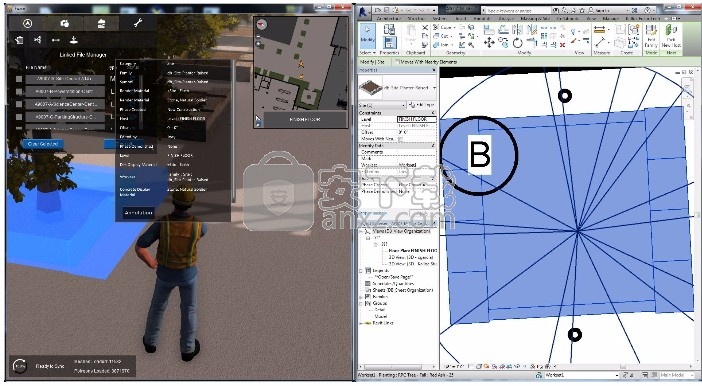Expand the Groups node in Project Browser
This screenshot has width=702, height=386.
tap(361, 303)
